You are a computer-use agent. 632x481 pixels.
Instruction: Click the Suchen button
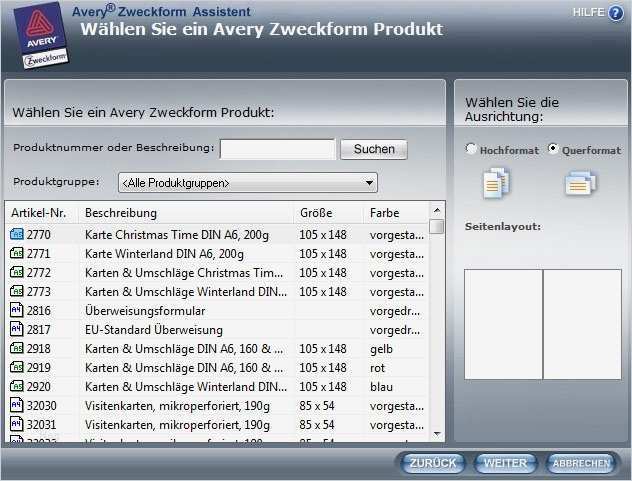tap(374, 150)
